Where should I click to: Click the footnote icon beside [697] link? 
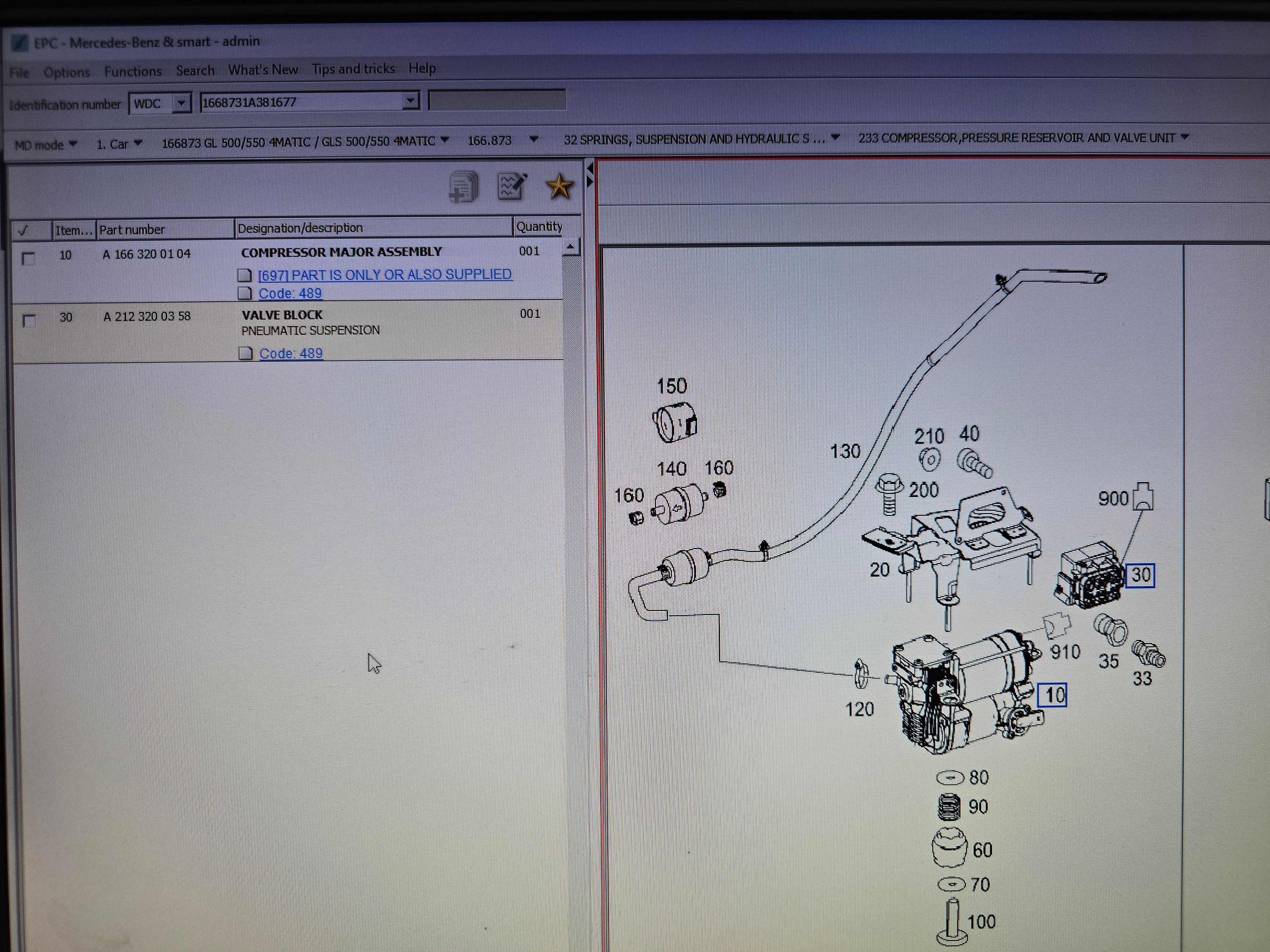(x=244, y=275)
